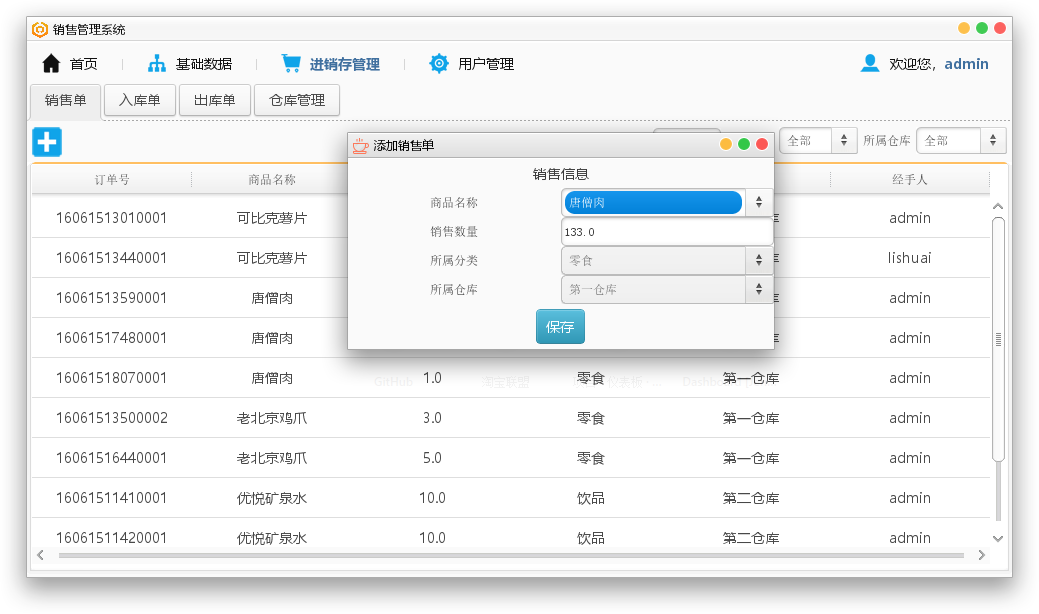Select order 16061511420001
The image size is (1039, 614).
[x=111, y=538]
